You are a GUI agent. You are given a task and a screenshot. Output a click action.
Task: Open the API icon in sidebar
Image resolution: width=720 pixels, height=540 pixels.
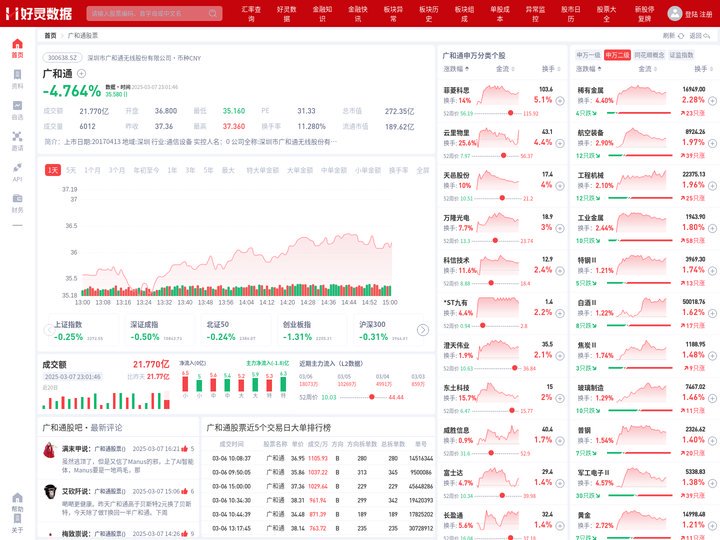point(17,167)
